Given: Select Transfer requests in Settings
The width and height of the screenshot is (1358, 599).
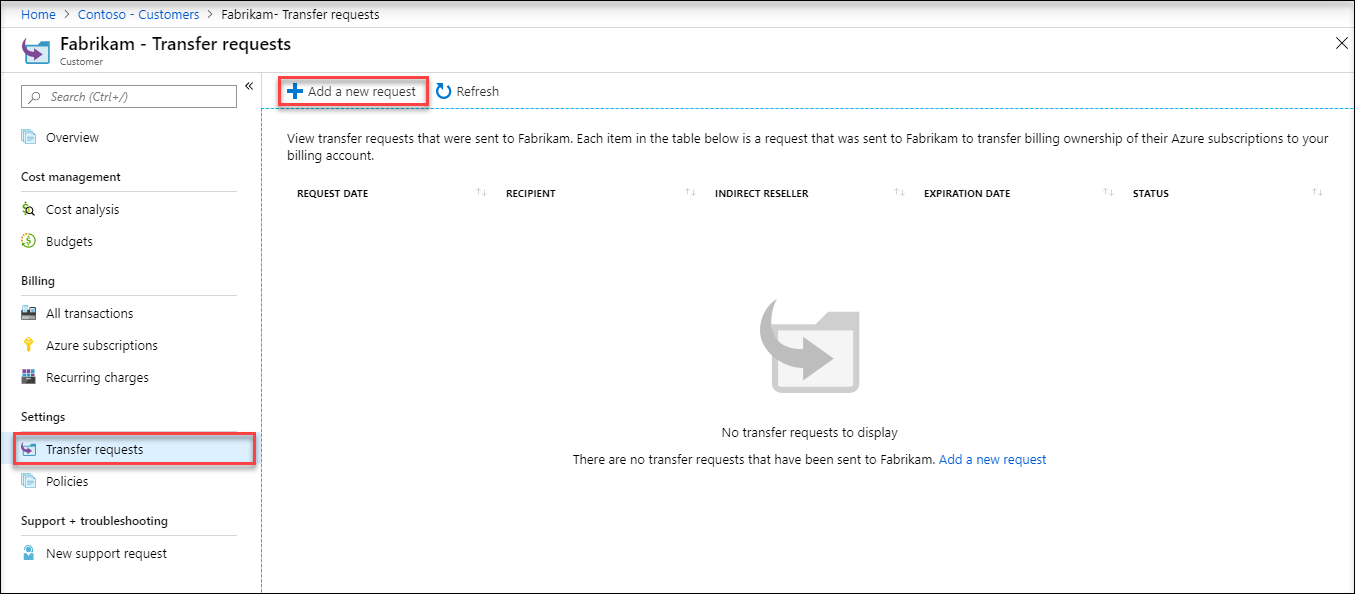Looking at the screenshot, I should click(135, 449).
